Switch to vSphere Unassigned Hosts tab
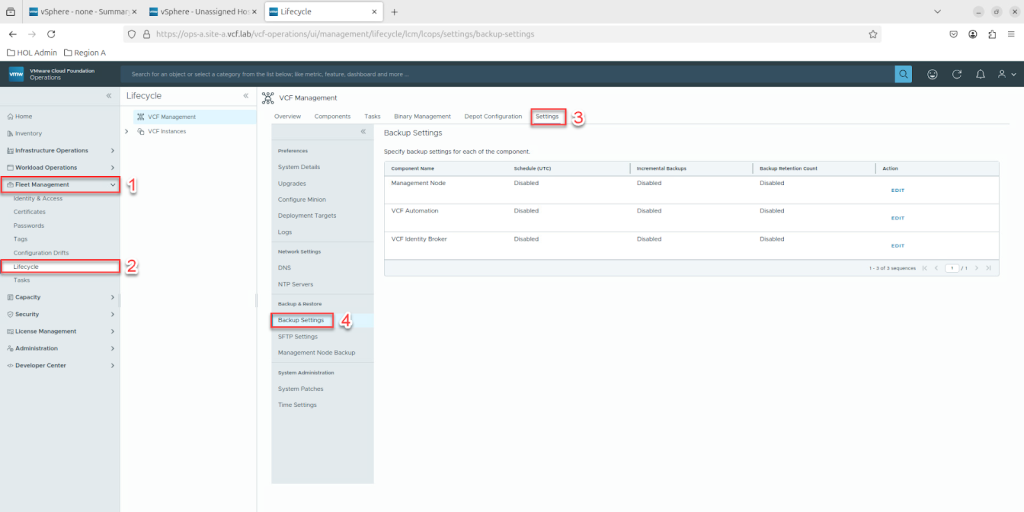The width and height of the screenshot is (1024, 512). coord(204,12)
